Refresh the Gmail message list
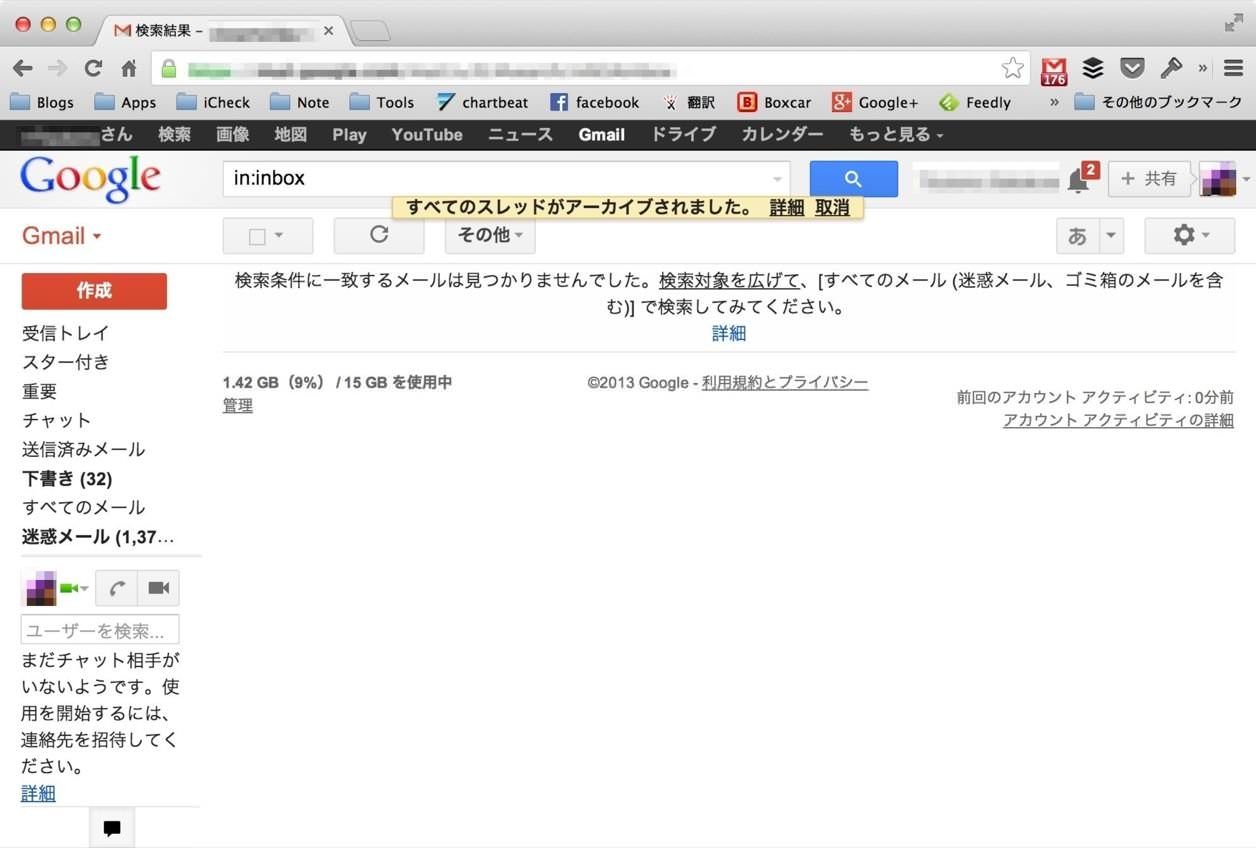Image resolution: width=1256 pixels, height=848 pixels. (378, 235)
